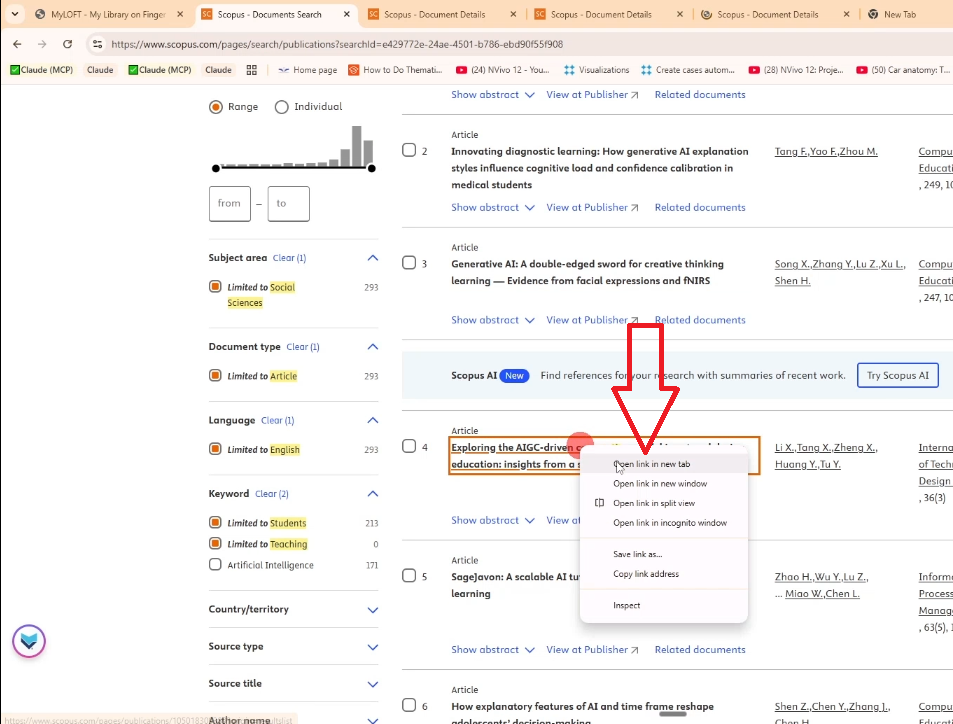
Task: Show abstract for result 2
Action: click(x=492, y=207)
